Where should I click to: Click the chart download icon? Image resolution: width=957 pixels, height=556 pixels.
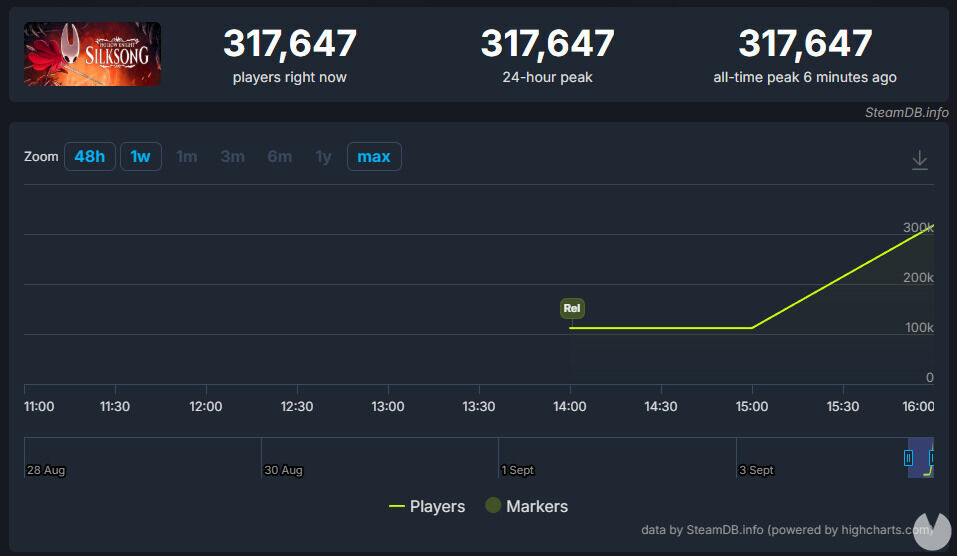(x=920, y=160)
